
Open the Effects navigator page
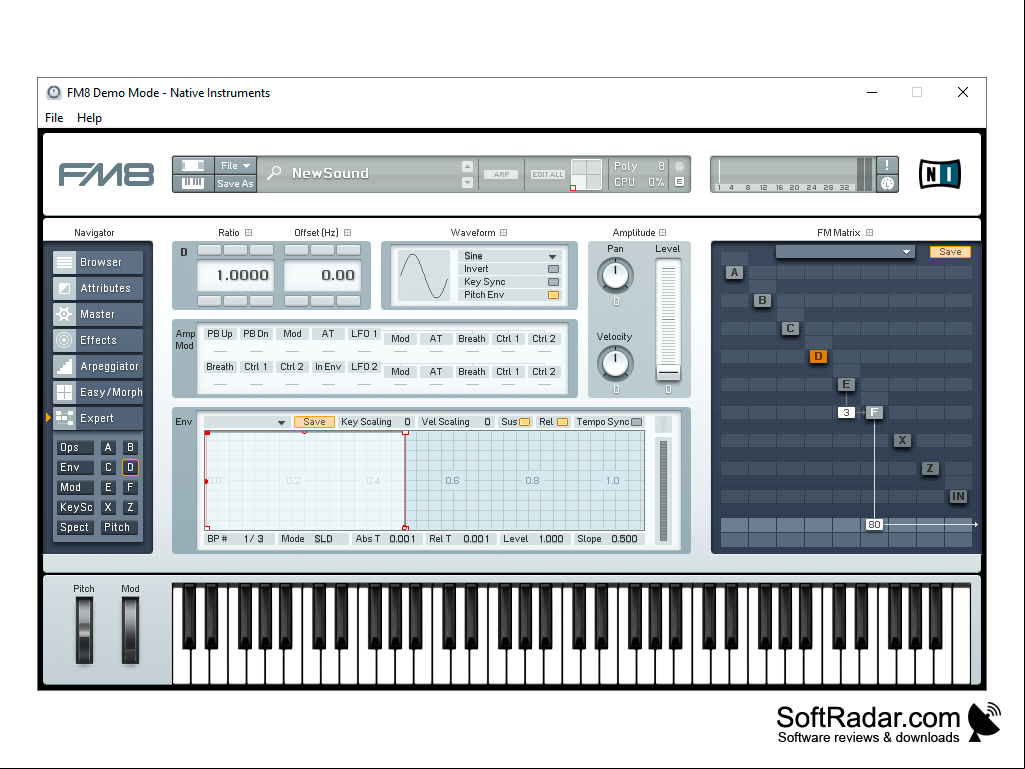click(x=97, y=340)
